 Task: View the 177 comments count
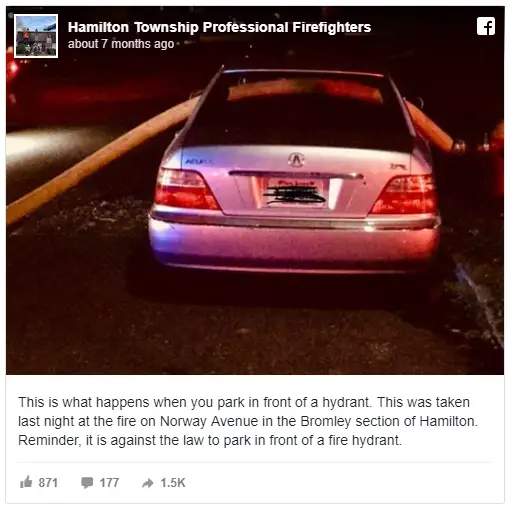109,482
